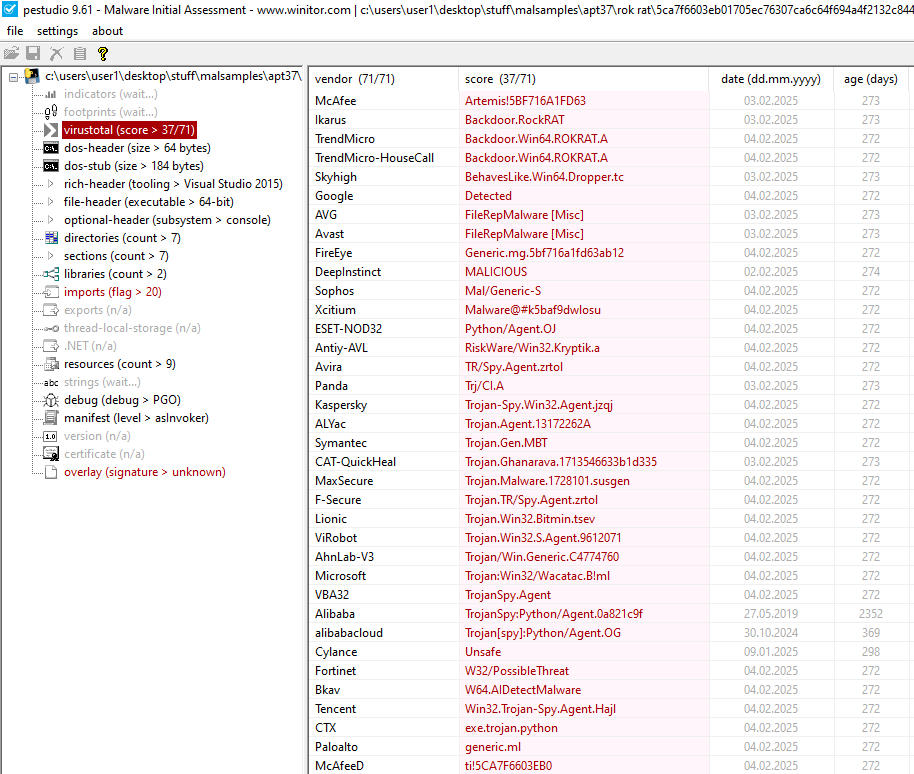Click the overlay page icon
This screenshot has height=774, width=914.
coord(51,472)
